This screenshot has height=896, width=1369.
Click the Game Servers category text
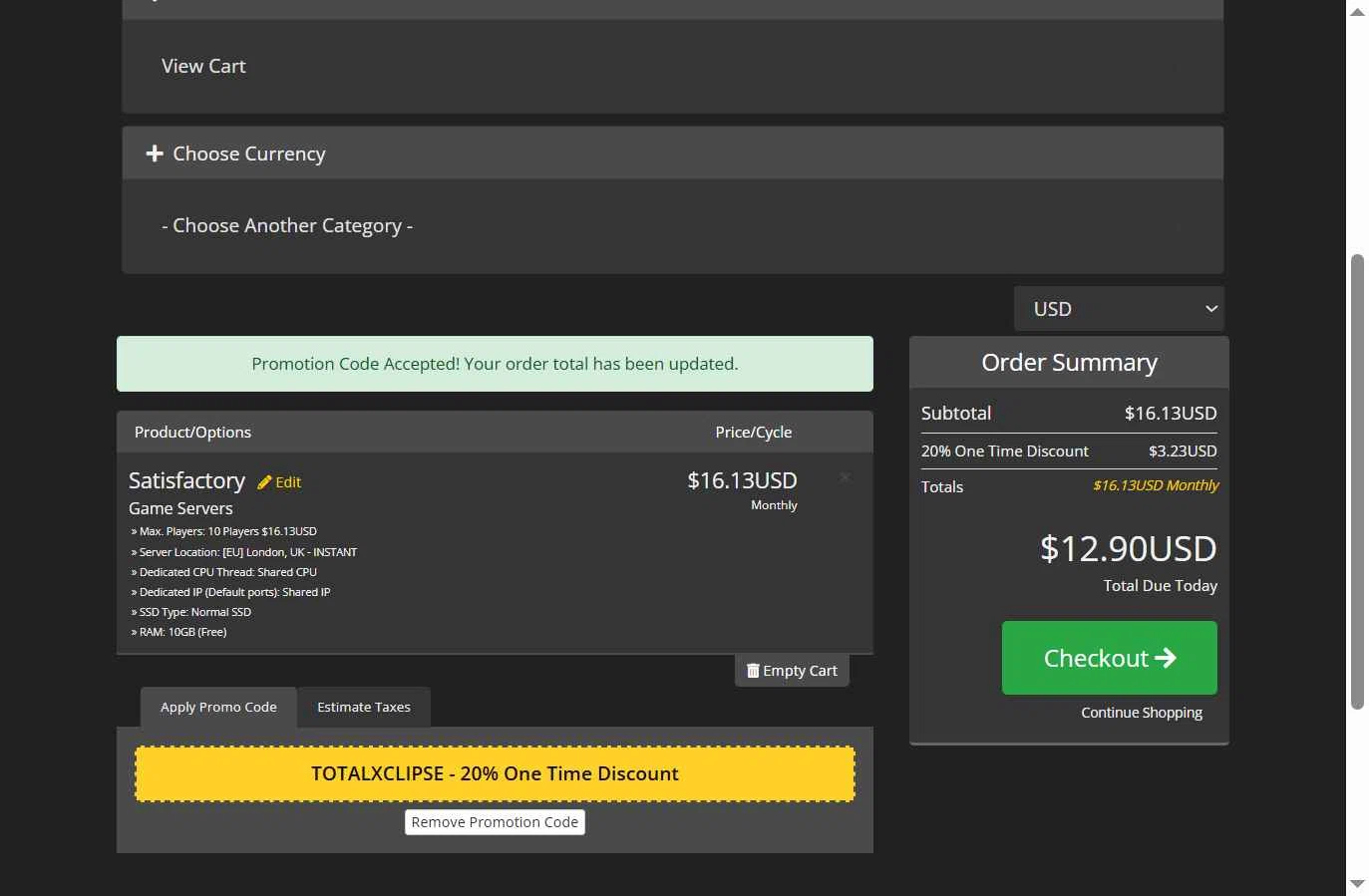(180, 508)
